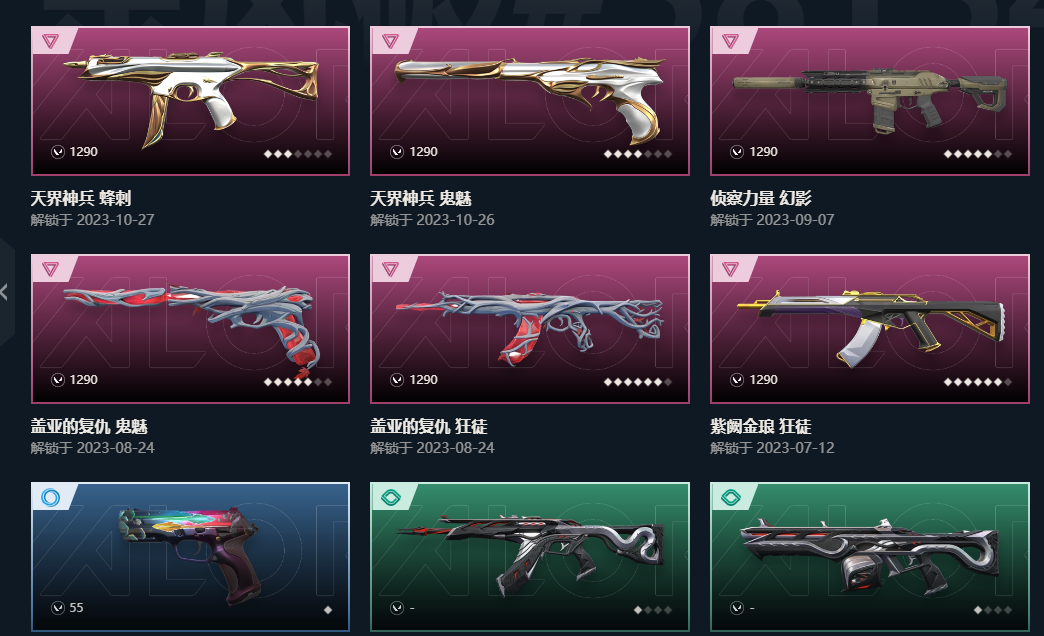Select the 紫阙金琅 狂徒 skin image
This screenshot has height=636, width=1044.
tap(870, 328)
